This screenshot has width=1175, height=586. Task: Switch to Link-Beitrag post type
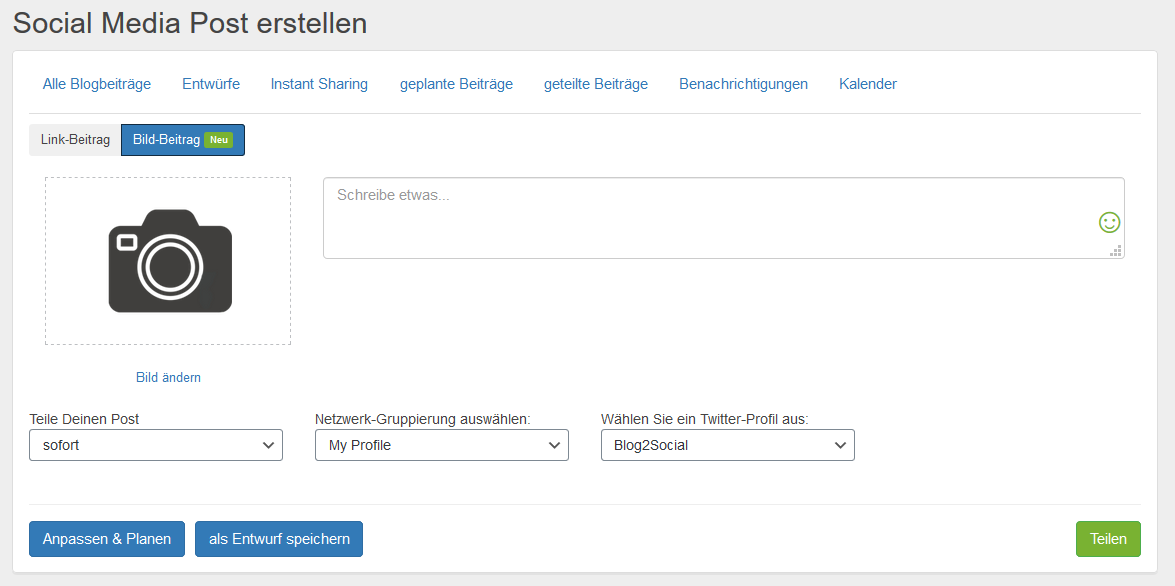[x=75, y=140]
